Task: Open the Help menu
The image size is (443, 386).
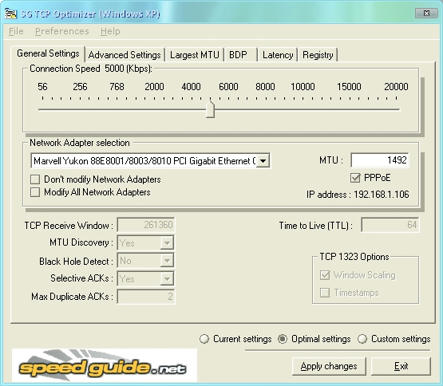Action: click(110, 31)
